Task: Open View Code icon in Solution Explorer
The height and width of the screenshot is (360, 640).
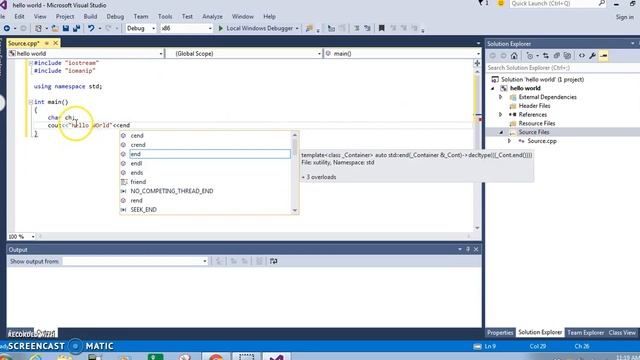Action: click(582, 56)
